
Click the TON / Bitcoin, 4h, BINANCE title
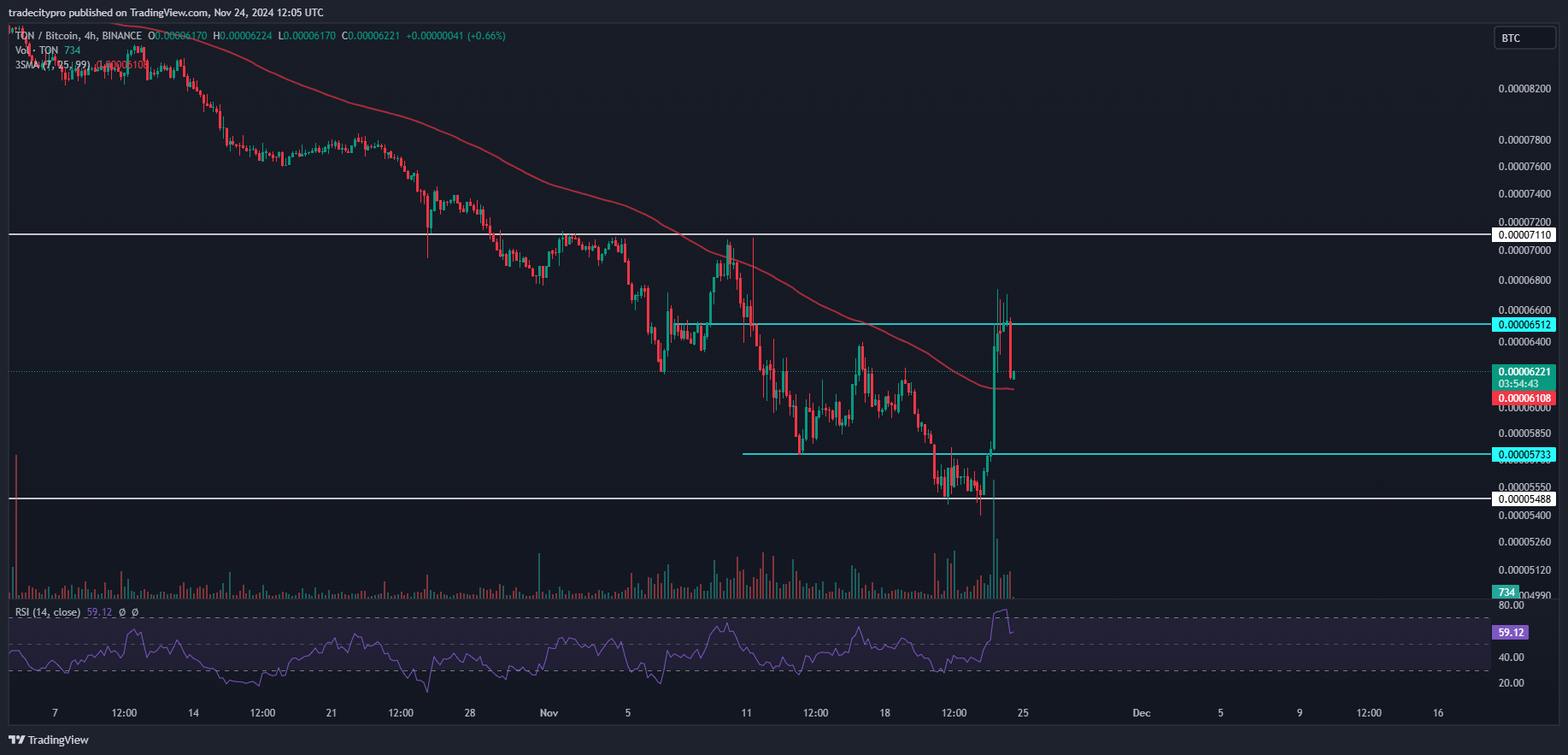pos(79,36)
